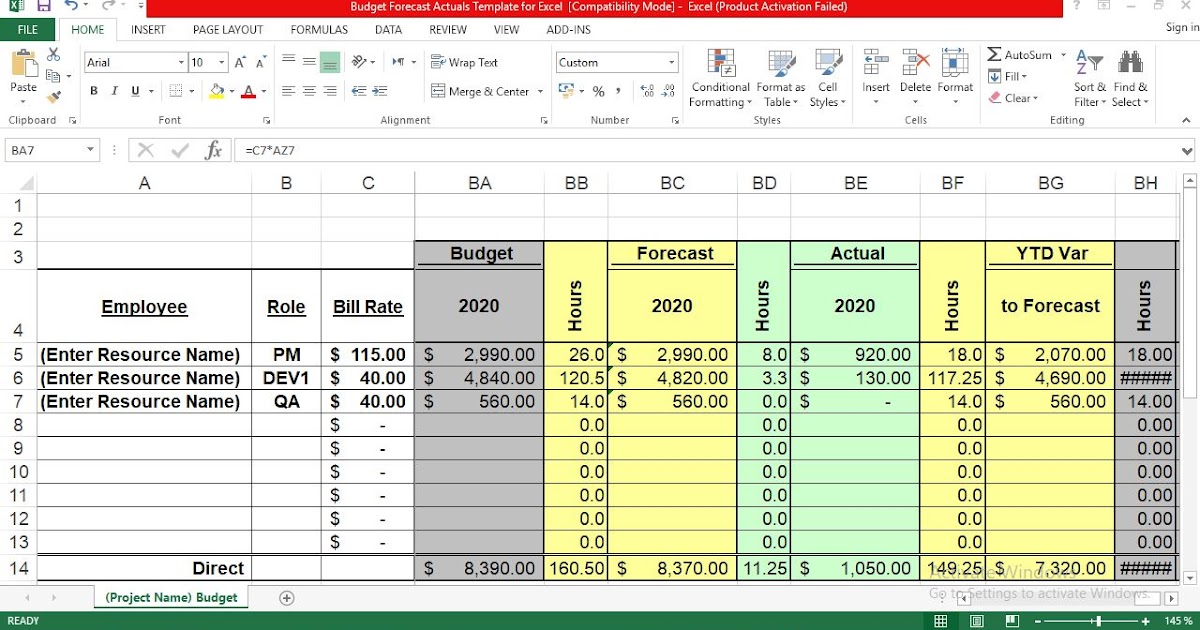Click the New Sheet plus button
The width and height of the screenshot is (1200, 630).
(286, 596)
